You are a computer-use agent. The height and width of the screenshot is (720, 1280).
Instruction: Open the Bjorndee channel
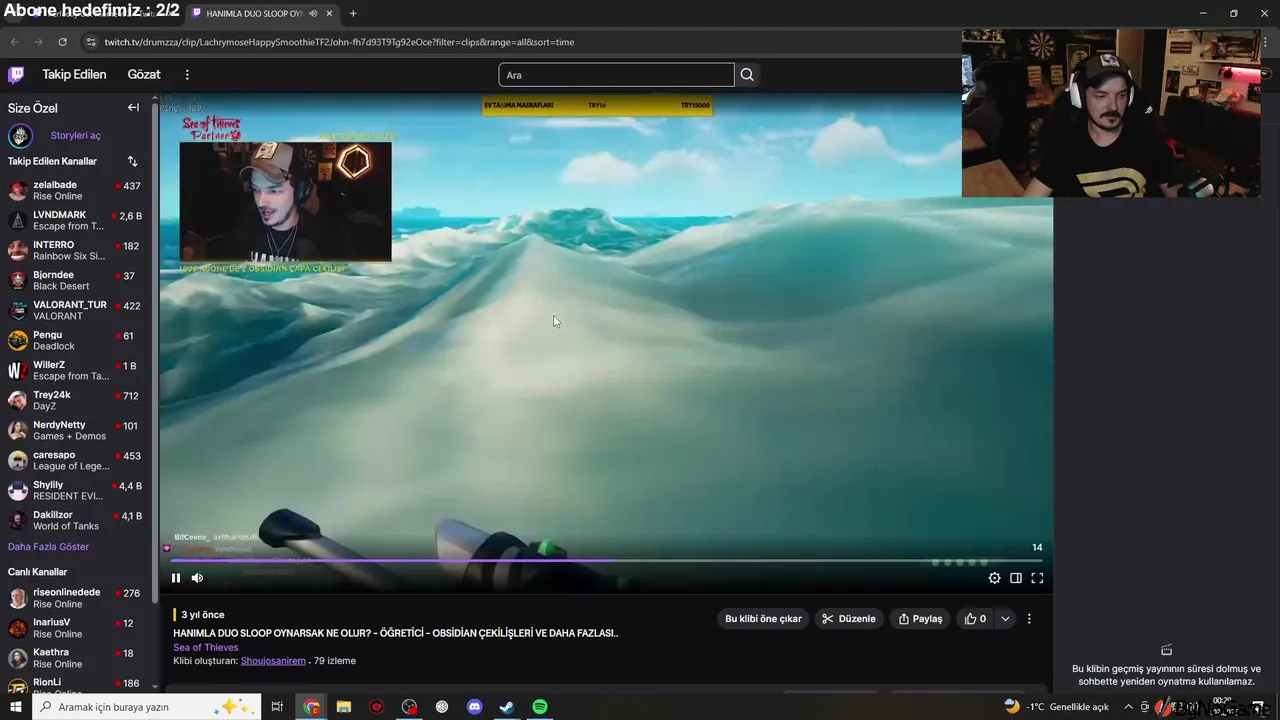point(75,280)
